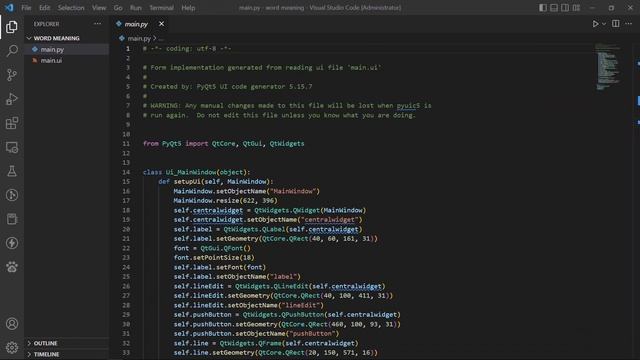Toggle panel layout icon
This screenshot has width=640, height=360.
click(554, 7)
